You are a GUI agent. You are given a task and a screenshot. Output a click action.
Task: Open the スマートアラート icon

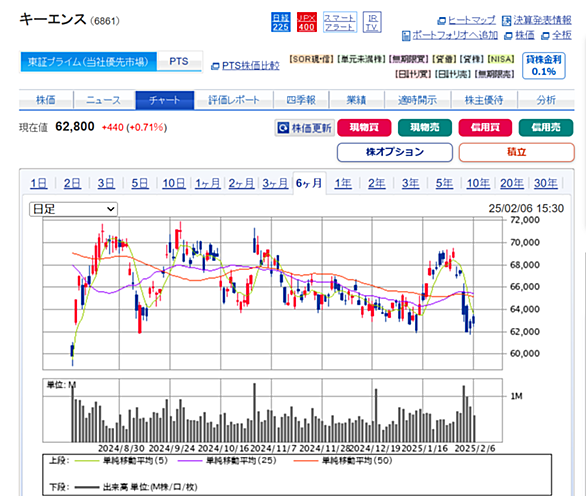(339, 22)
